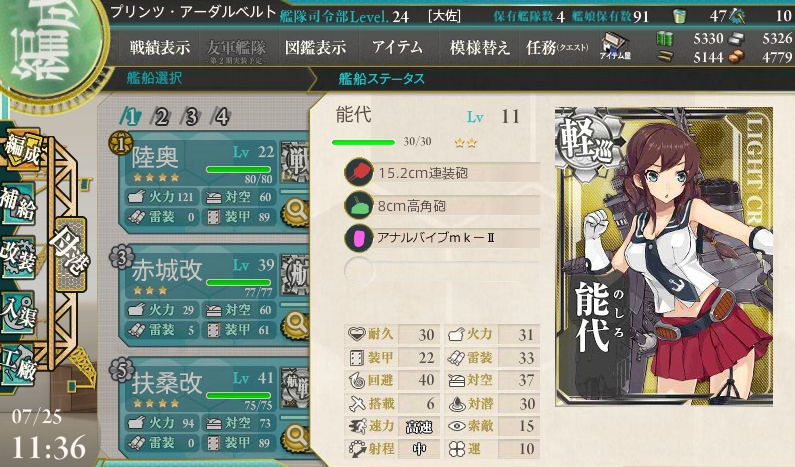Open the 模様替え furniture menu
This screenshot has width=795, height=467.
pyautogui.click(x=479, y=48)
